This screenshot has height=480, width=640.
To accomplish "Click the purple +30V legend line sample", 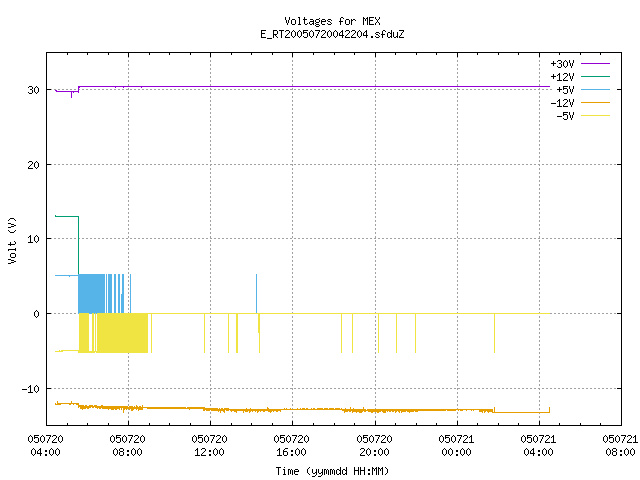I will (x=595, y=64).
